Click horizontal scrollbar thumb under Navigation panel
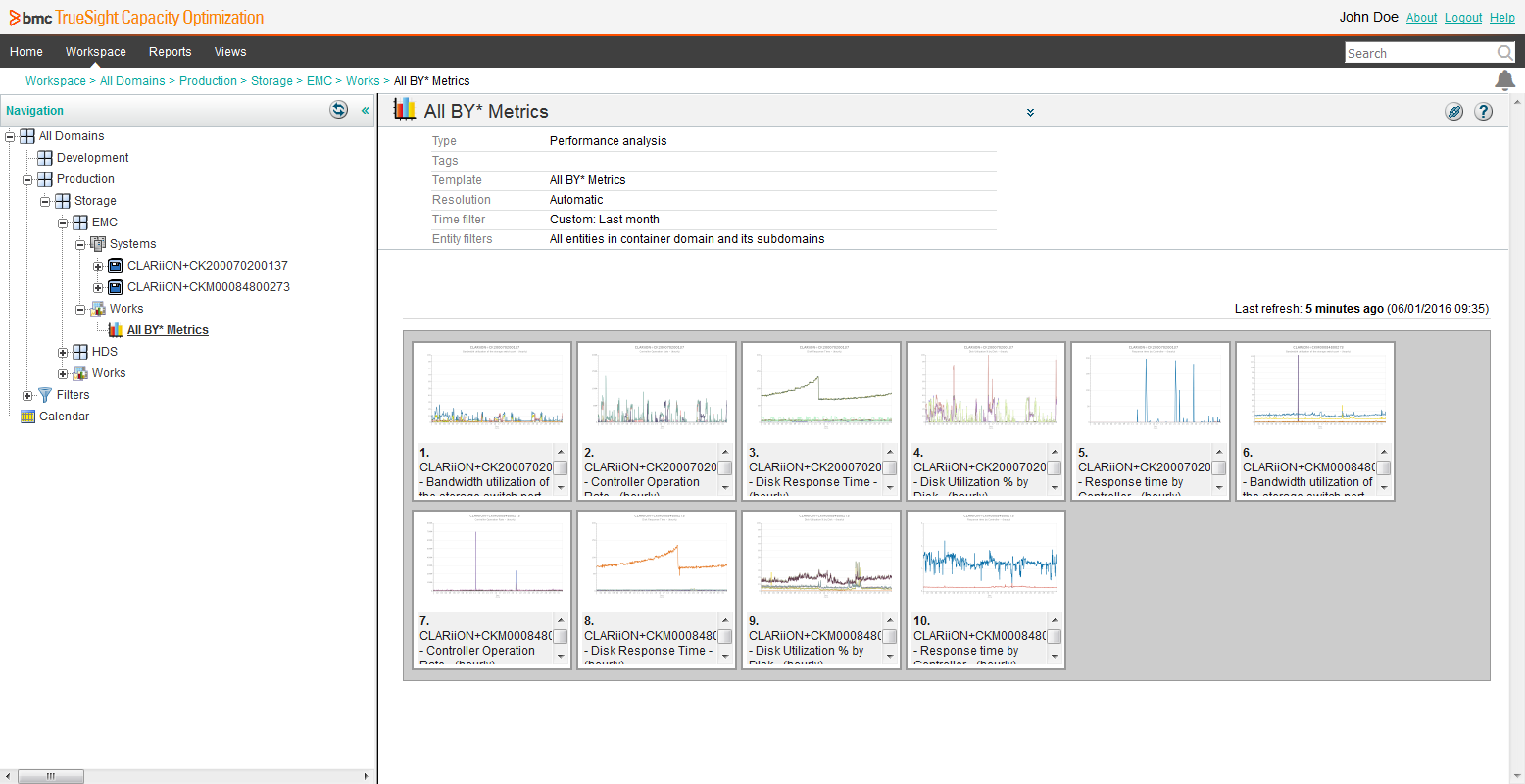The width and height of the screenshot is (1525, 784). 51,776
